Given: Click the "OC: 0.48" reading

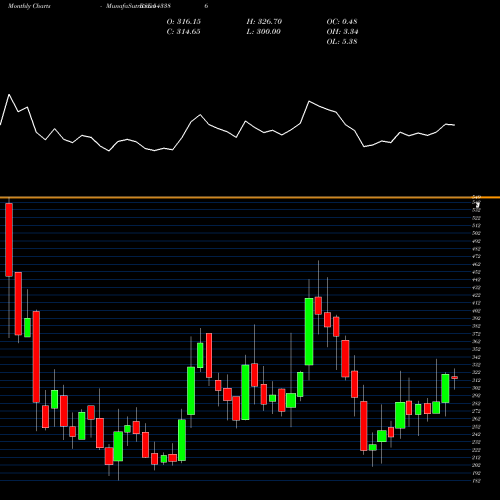Looking at the screenshot, I should point(342,22).
